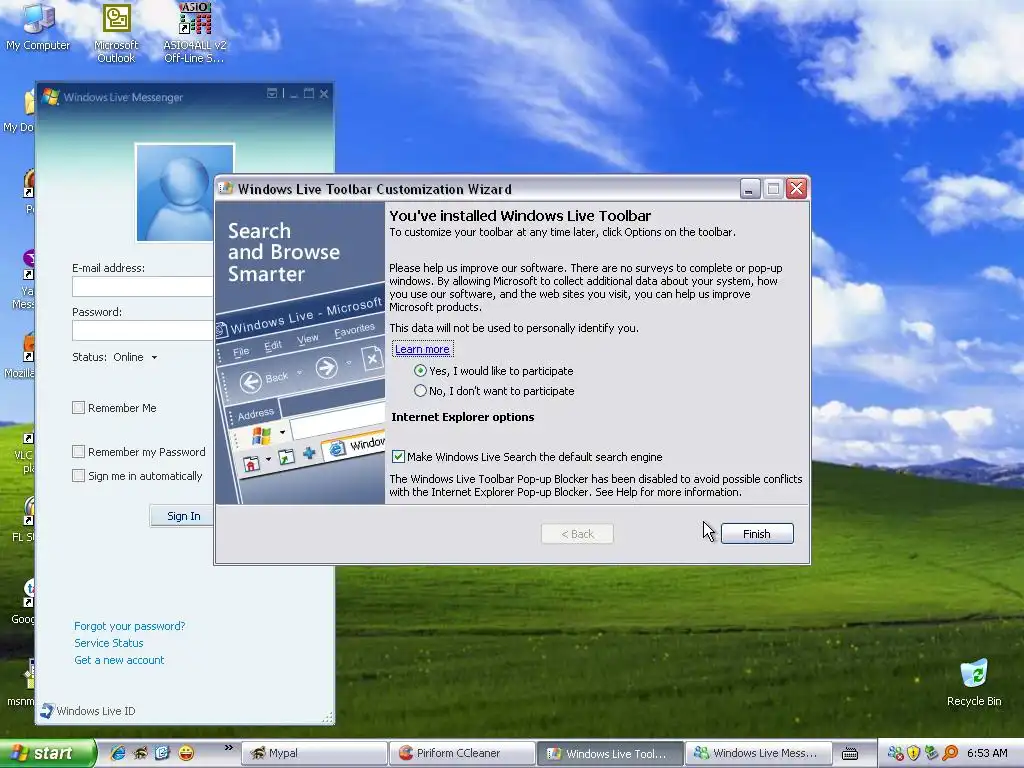Switch to Piriform CCleaner taskbar button
1024x768 pixels.
(462, 753)
